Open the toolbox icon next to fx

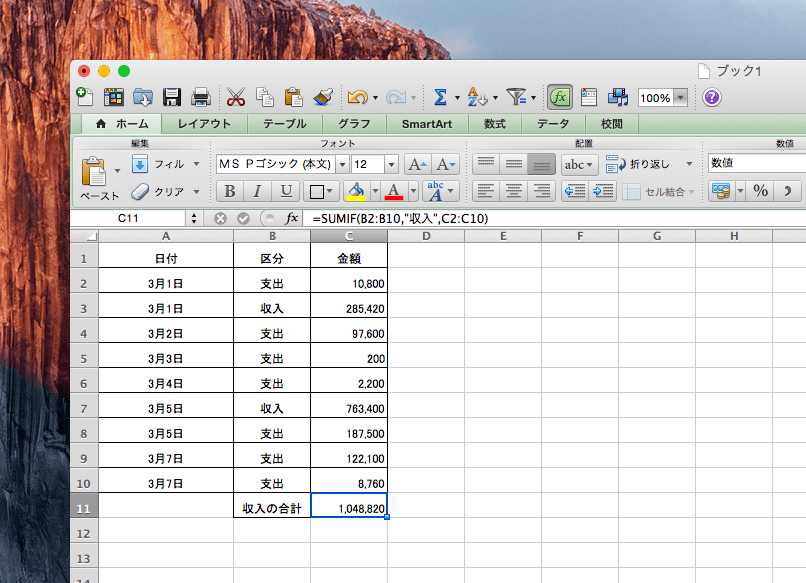pyautogui.click(x=589, y=97)
